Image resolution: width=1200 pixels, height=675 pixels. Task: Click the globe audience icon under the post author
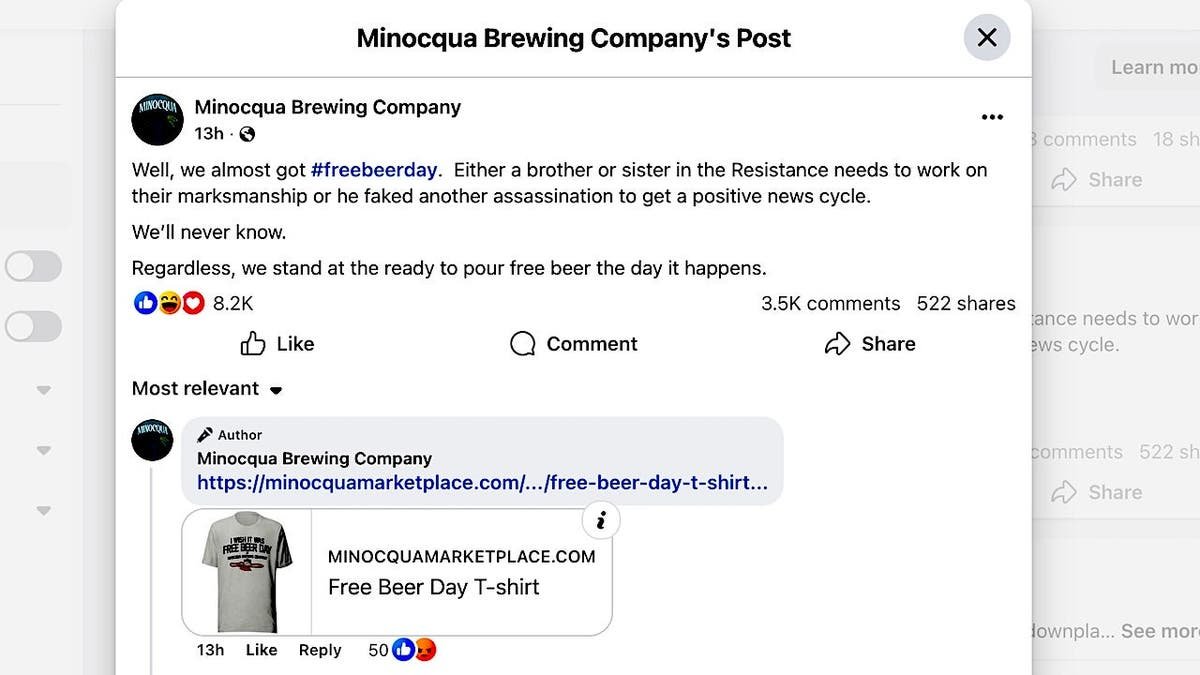click(246, 133)
